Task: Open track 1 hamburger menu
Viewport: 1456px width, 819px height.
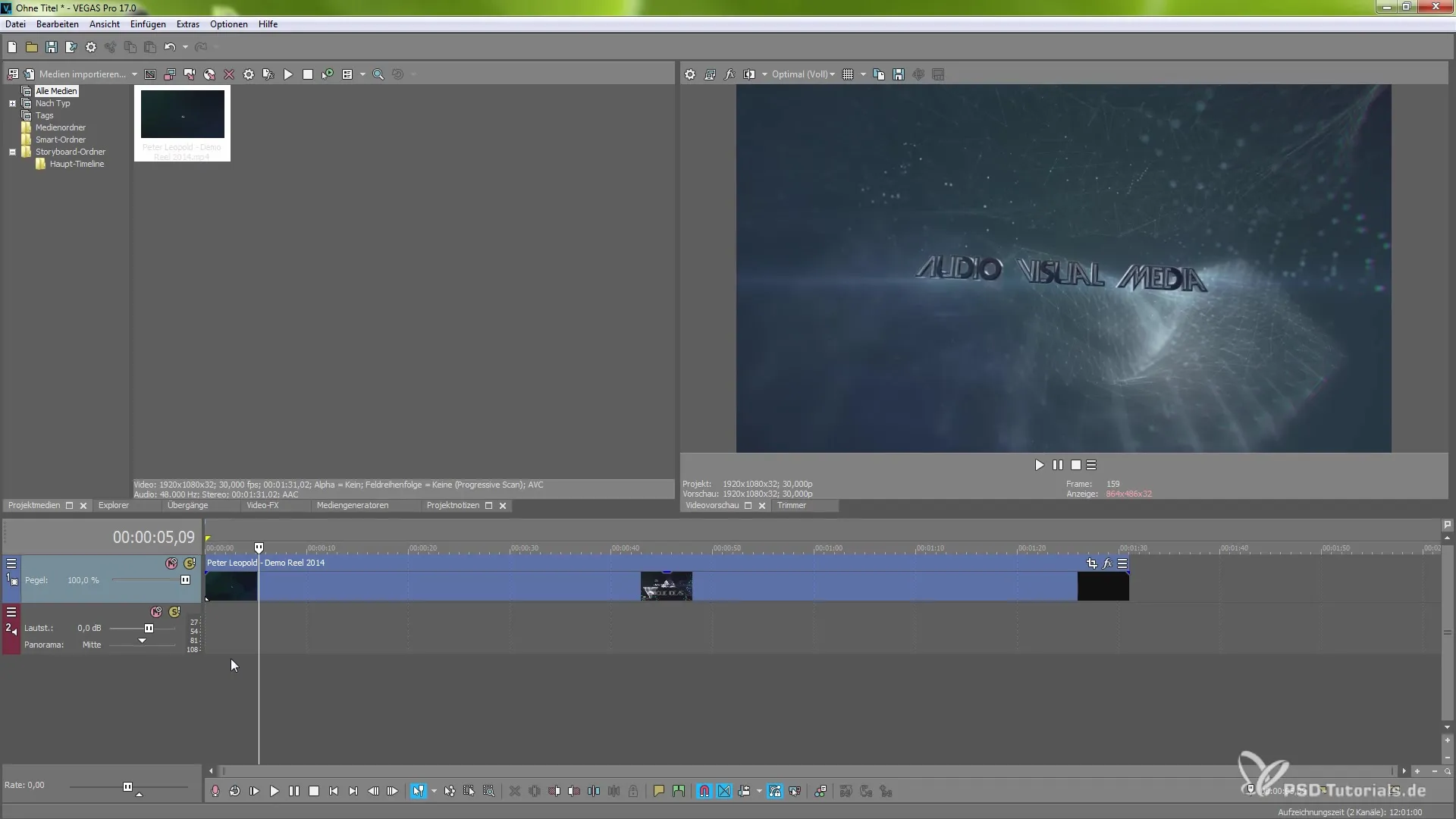Action: pyautogui.click(x=11, y=563)
